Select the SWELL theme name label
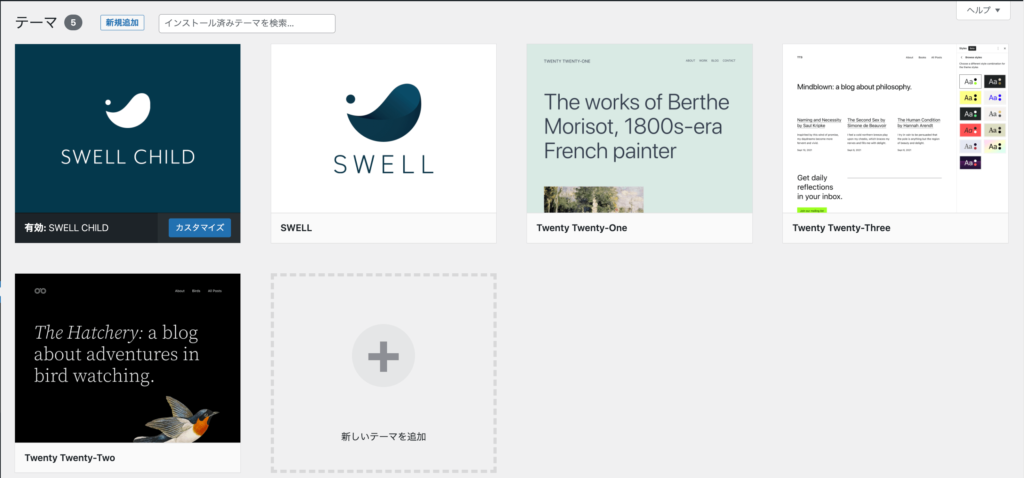This screenshot has width=1024, height=478. point(296,228)
